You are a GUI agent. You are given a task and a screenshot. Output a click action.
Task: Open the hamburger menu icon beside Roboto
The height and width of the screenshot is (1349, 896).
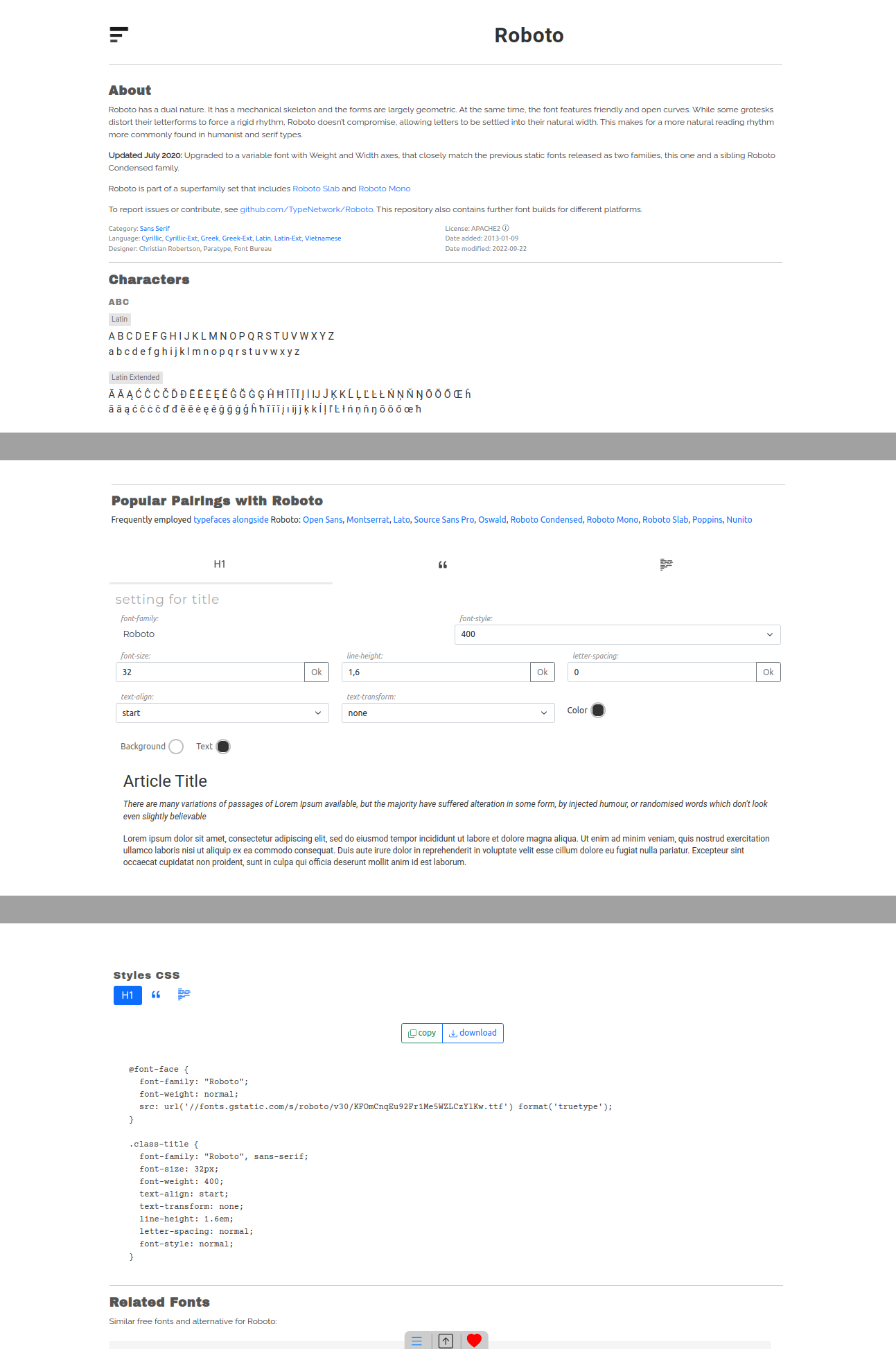(118, 35)
